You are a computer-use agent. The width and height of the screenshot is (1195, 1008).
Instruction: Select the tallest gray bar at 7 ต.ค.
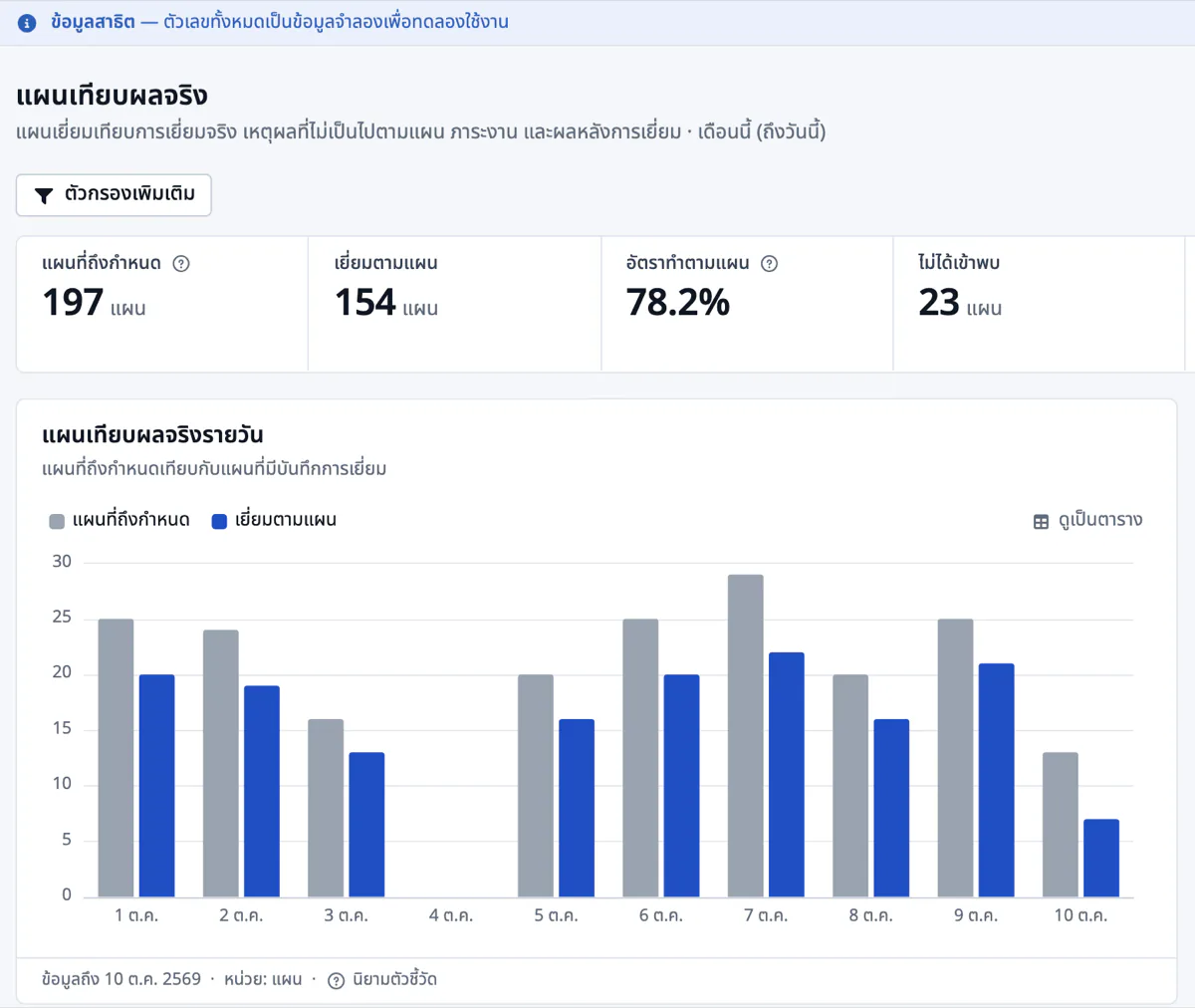[746, 736]
